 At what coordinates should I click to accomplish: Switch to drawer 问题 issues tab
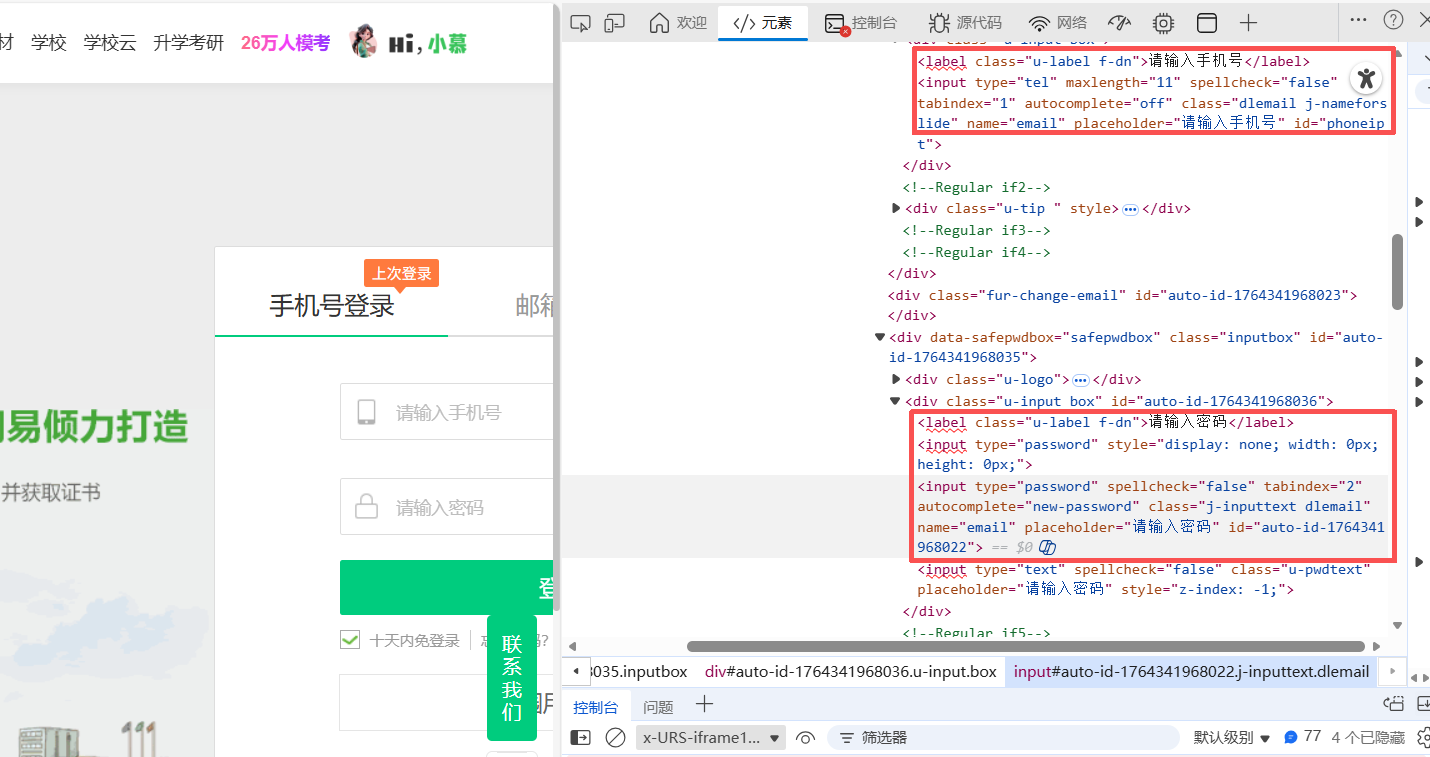[x=658, y=707]
